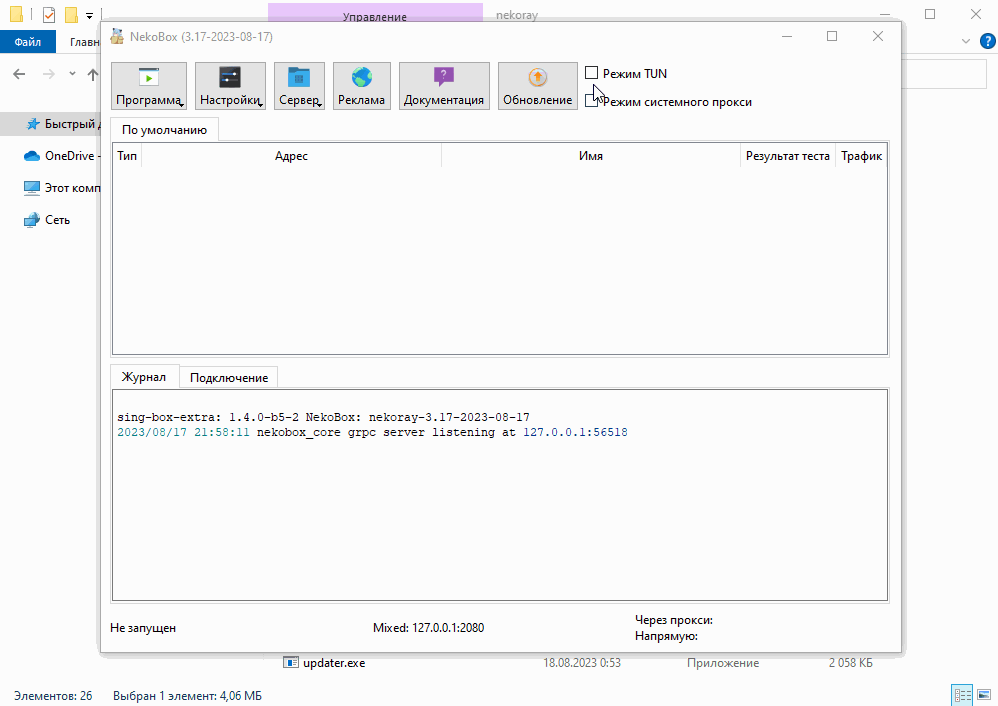Open Explorer help question mark icon
The height and width of the screenshot is (706, 998).
point(987,42)
